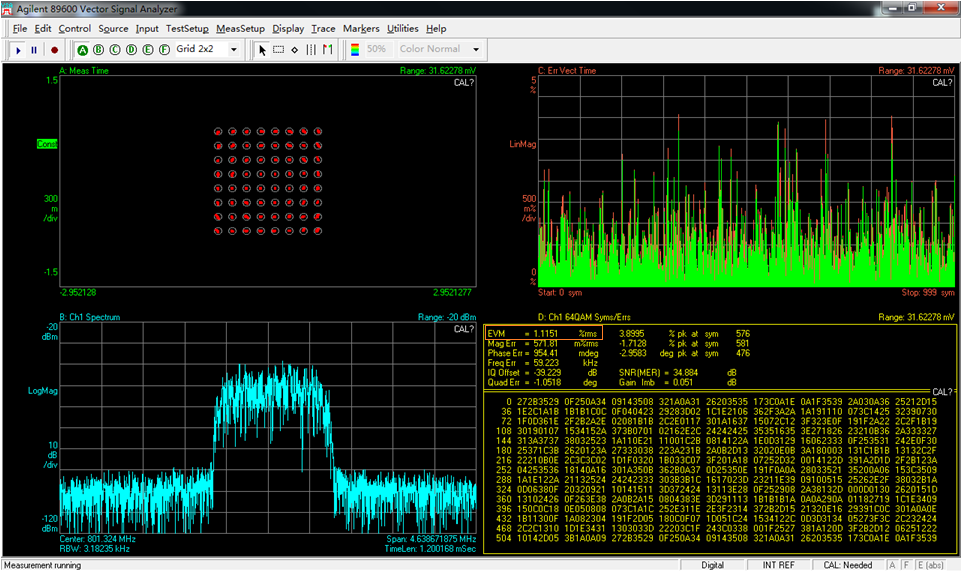This screenshot has width=961, height=571.
Task: Click the diamond marker tool icon
Action: 295,49
